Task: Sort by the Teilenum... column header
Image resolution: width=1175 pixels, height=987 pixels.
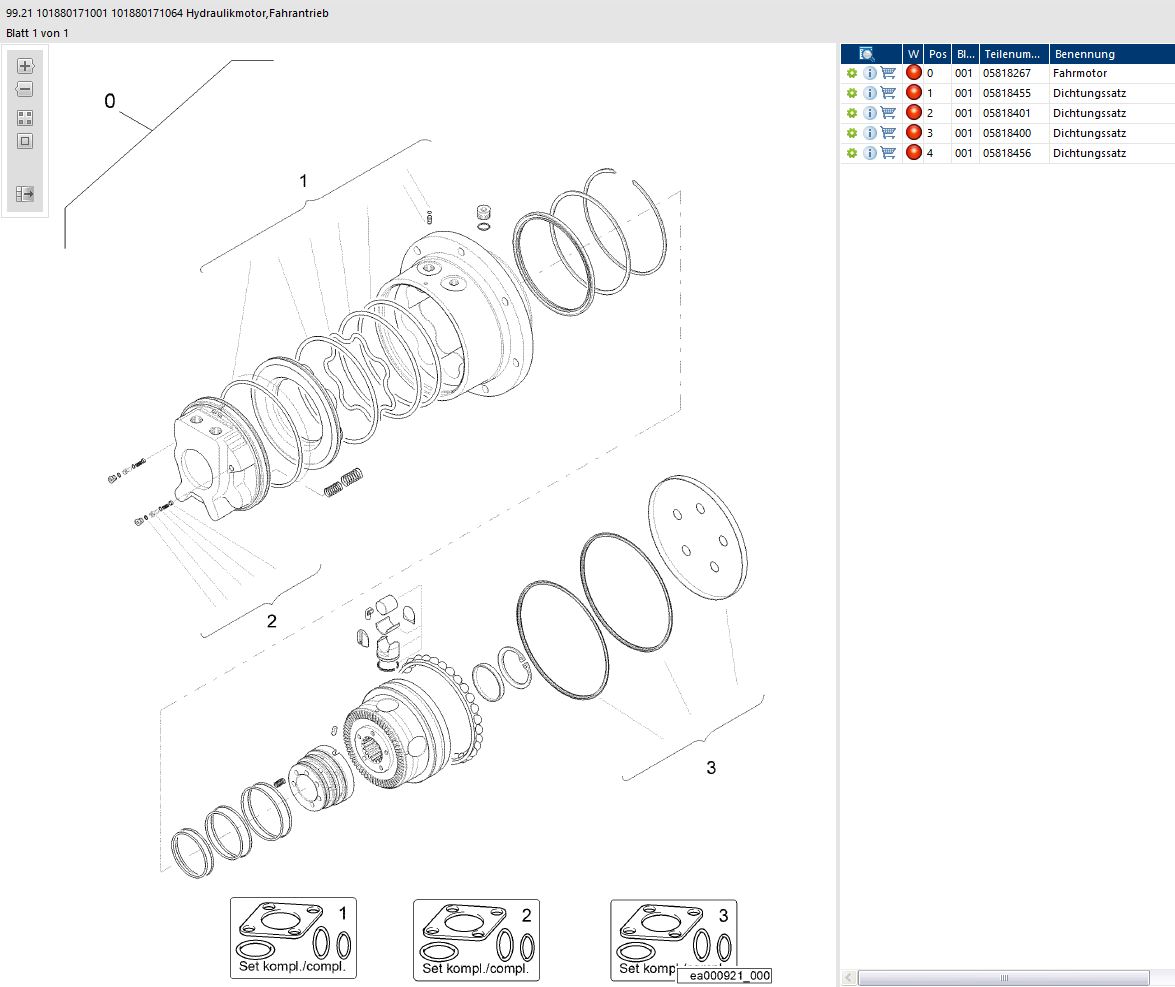Action: coord(1014,54)
